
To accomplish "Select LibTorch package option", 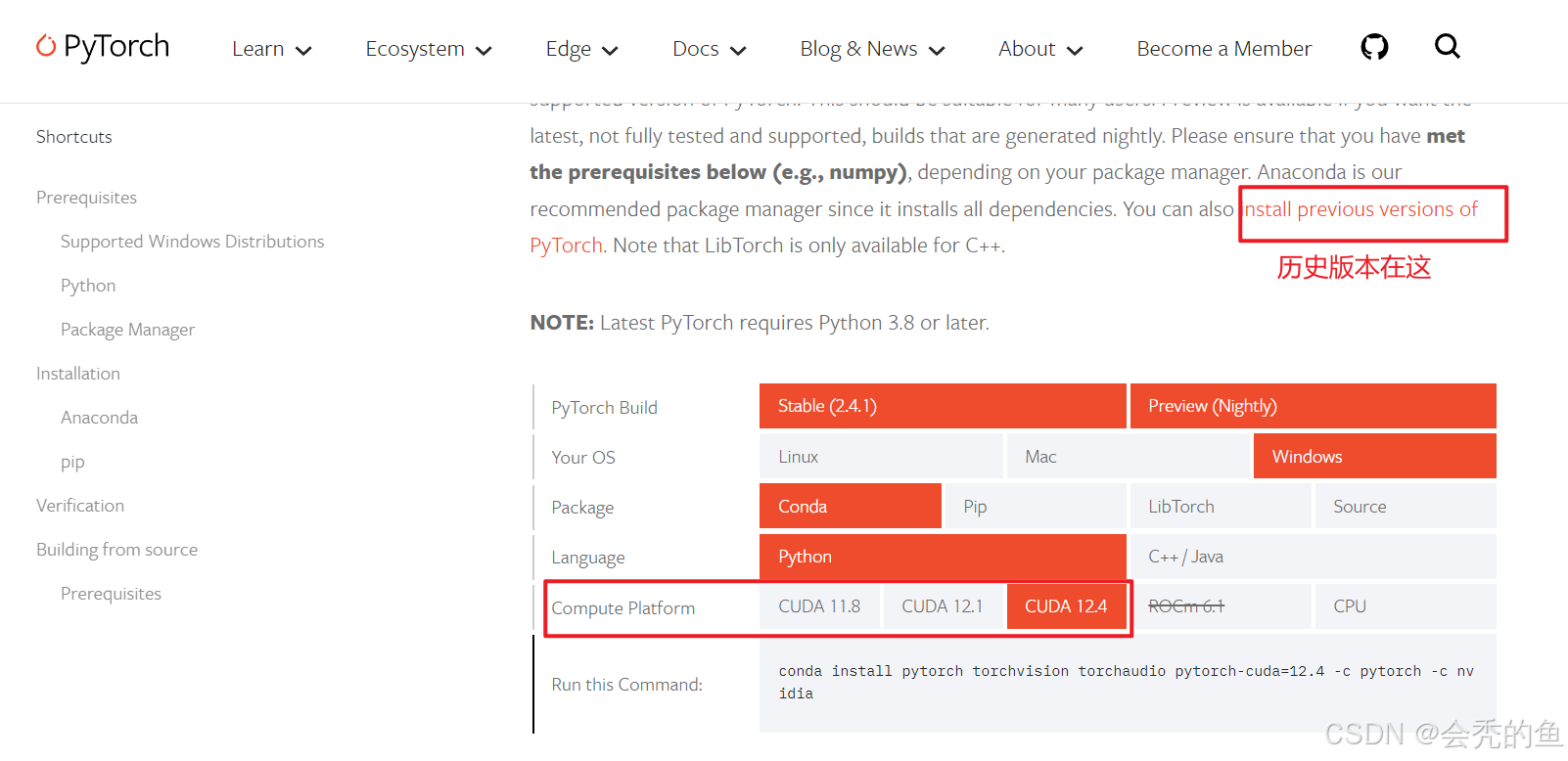I will click(1221, 507).
